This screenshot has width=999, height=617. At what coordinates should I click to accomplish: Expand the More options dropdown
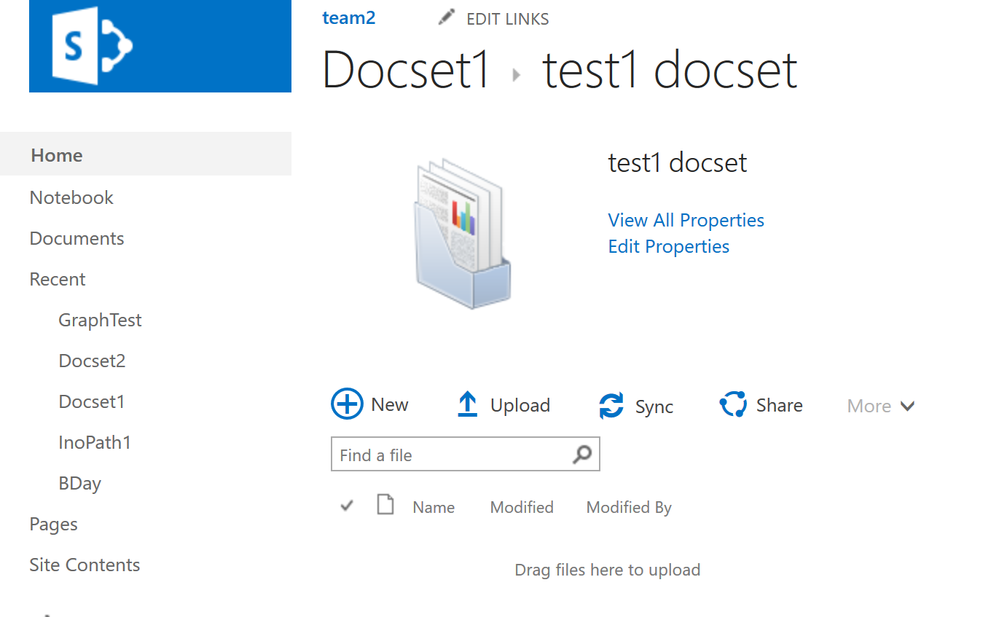[880, 406]
